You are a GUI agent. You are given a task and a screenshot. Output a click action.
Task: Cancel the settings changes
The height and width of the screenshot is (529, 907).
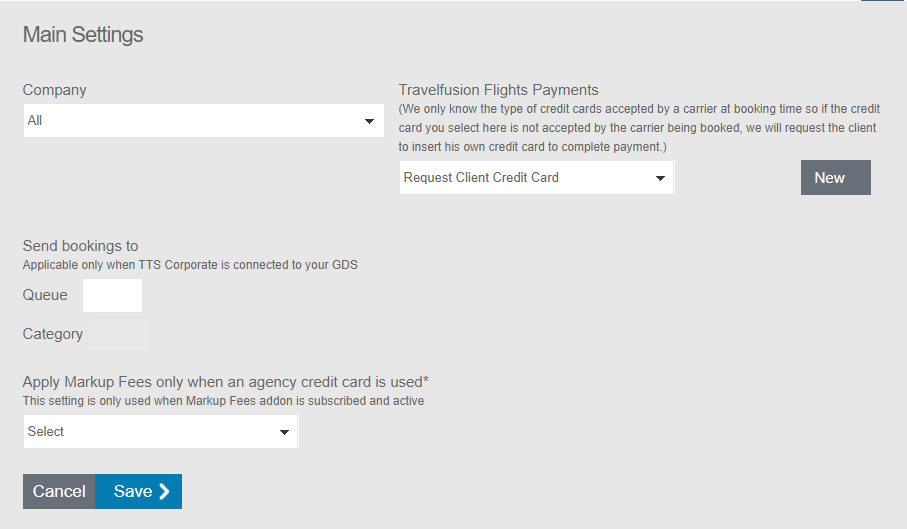click(59, 491)
